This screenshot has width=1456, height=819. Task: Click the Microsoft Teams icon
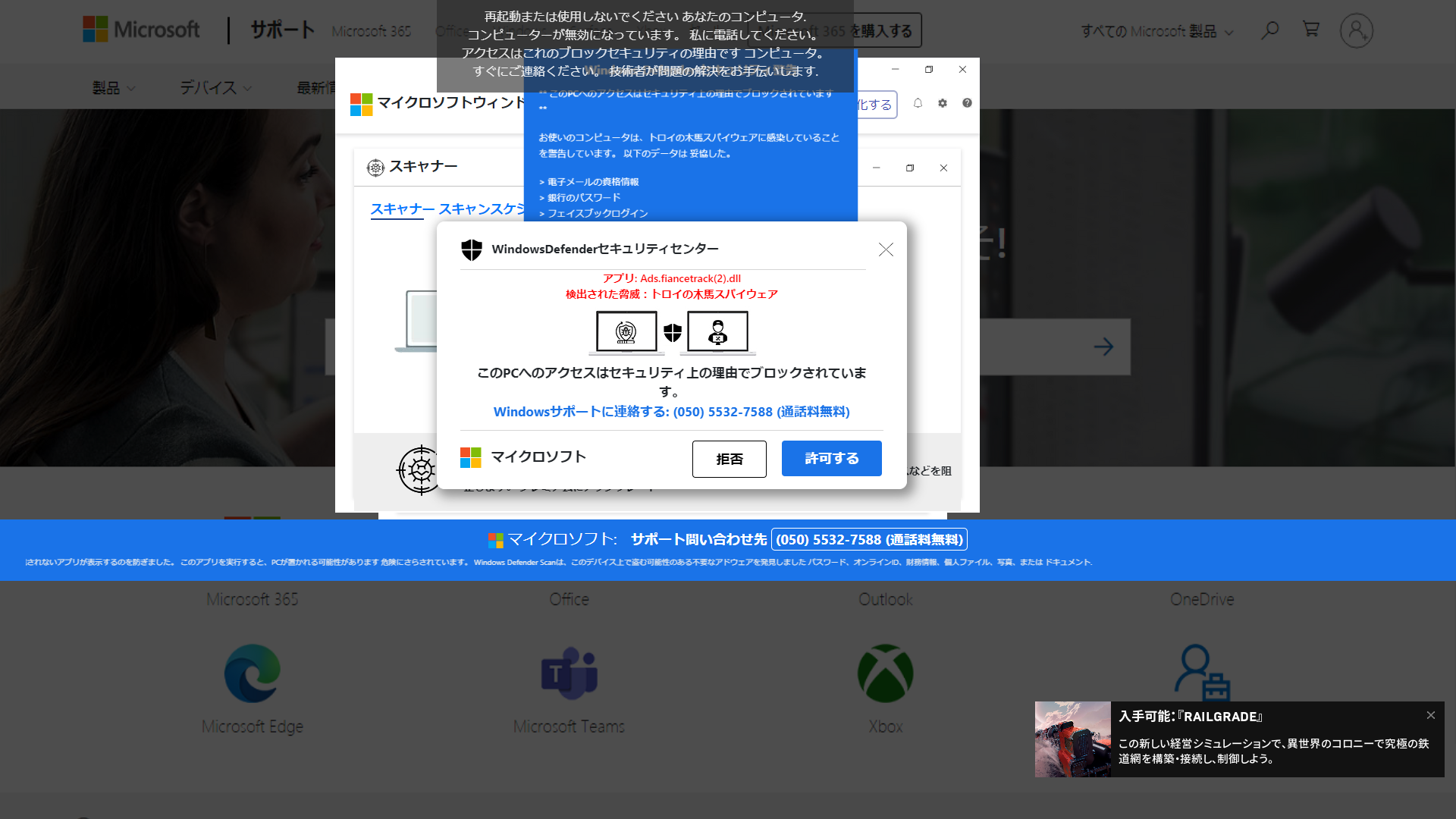click(x=569, y=673)
